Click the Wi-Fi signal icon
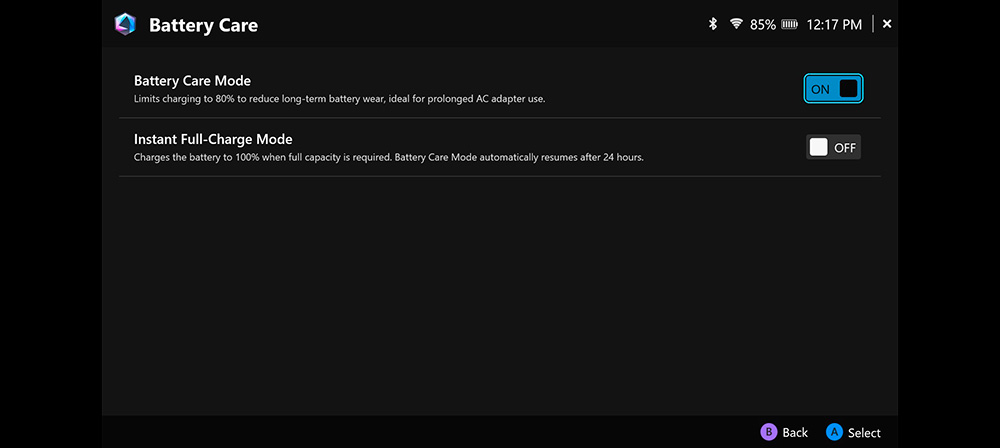 coord(736,24)
